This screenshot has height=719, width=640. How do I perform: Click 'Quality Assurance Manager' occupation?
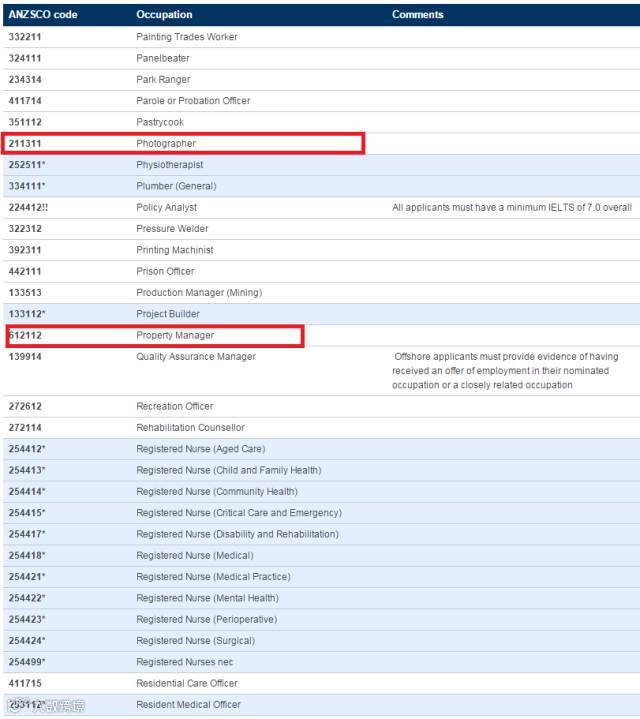[x=196, y=357]
